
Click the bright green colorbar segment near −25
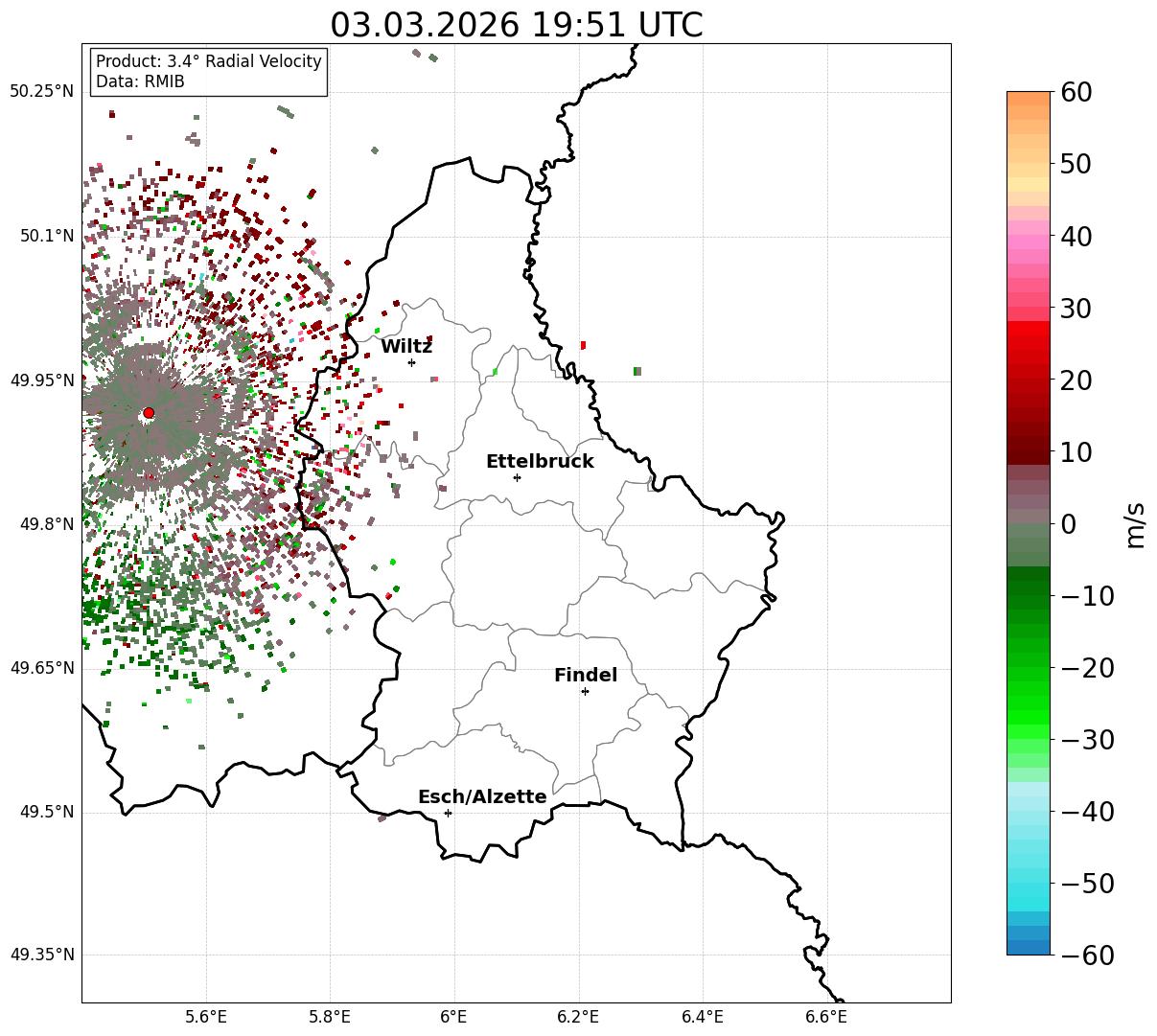tap(1029, 717)
